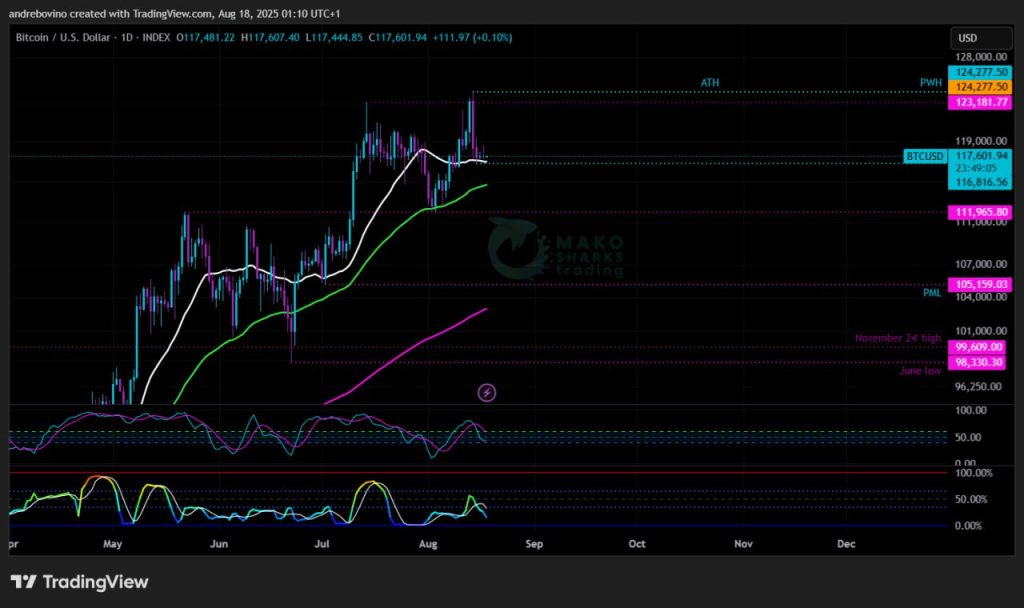Select the PWH level label
Screen dimensions: 1024x608
930,82
